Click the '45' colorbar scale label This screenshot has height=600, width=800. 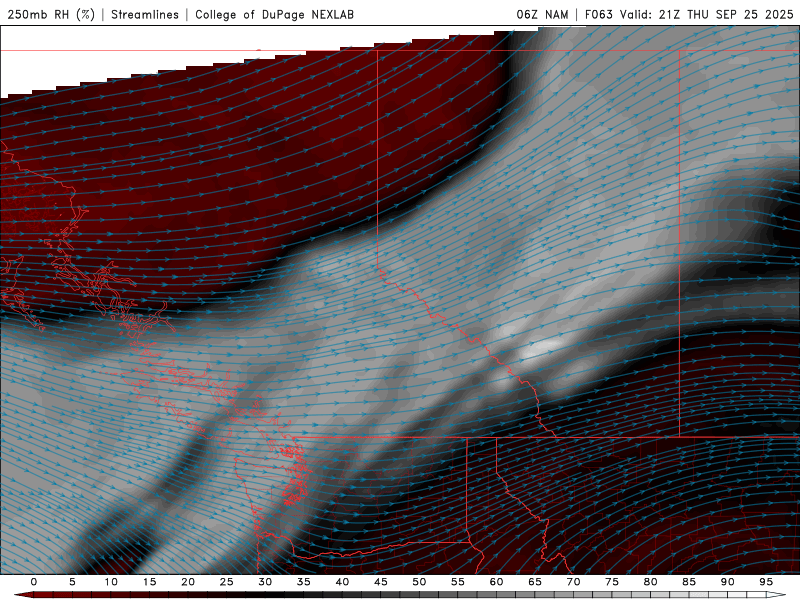[x=381, y=582]
